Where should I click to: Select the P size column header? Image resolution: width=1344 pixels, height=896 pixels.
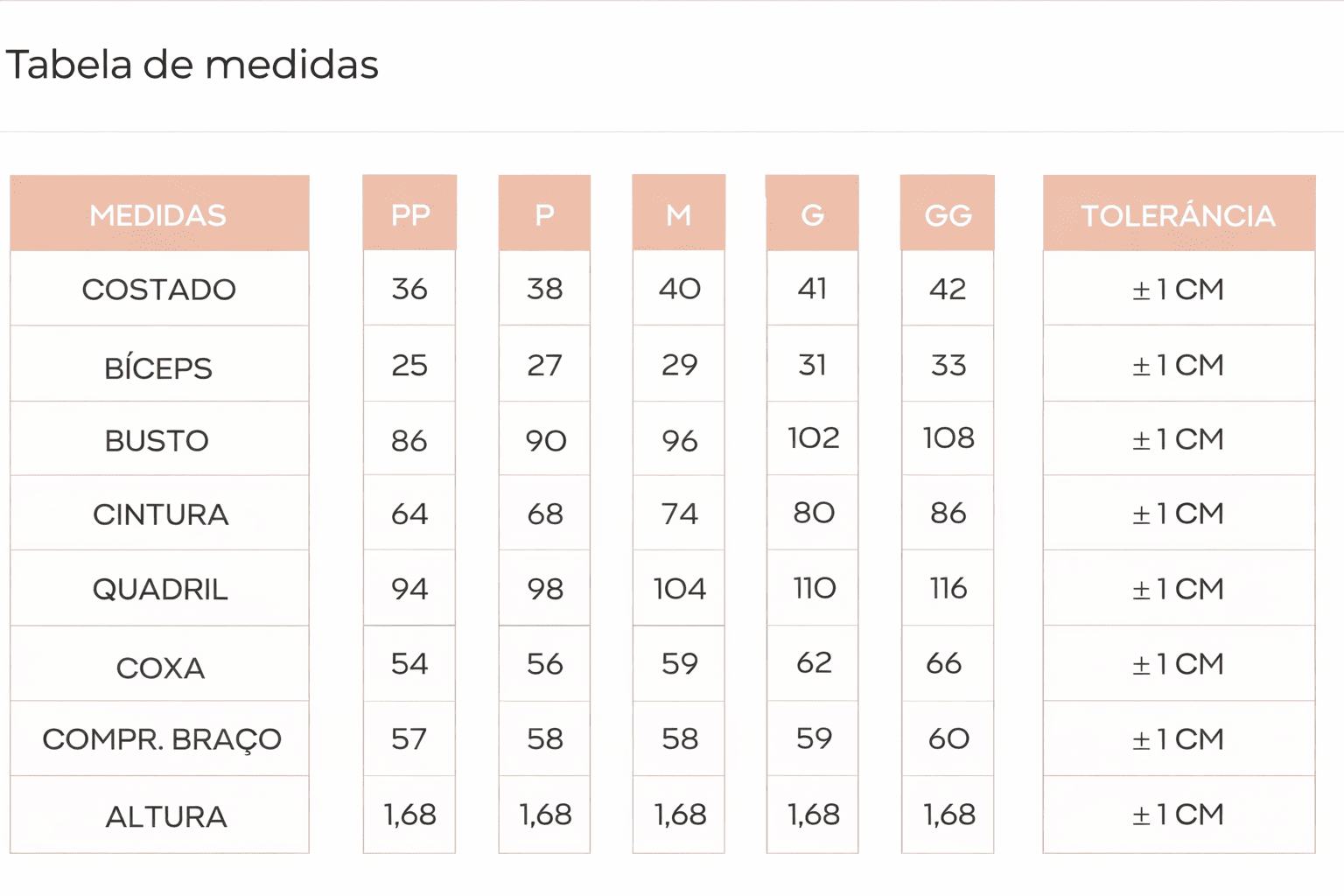click(544, 215)
